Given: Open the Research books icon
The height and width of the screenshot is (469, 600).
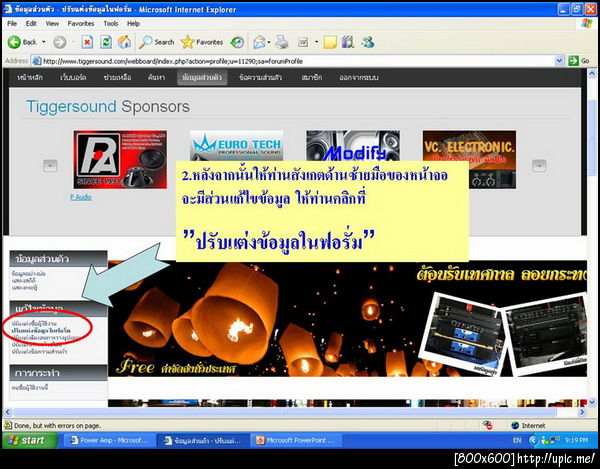Looking at the screenshot, I should 347,42.
